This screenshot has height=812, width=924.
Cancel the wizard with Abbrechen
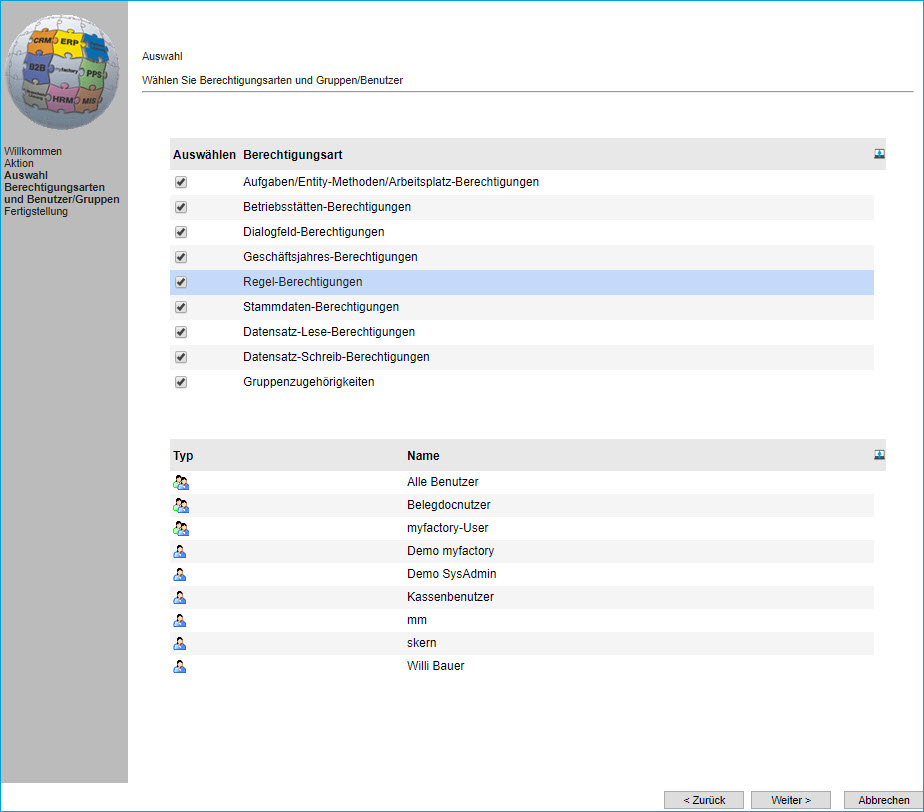click(x=883, y=800)
